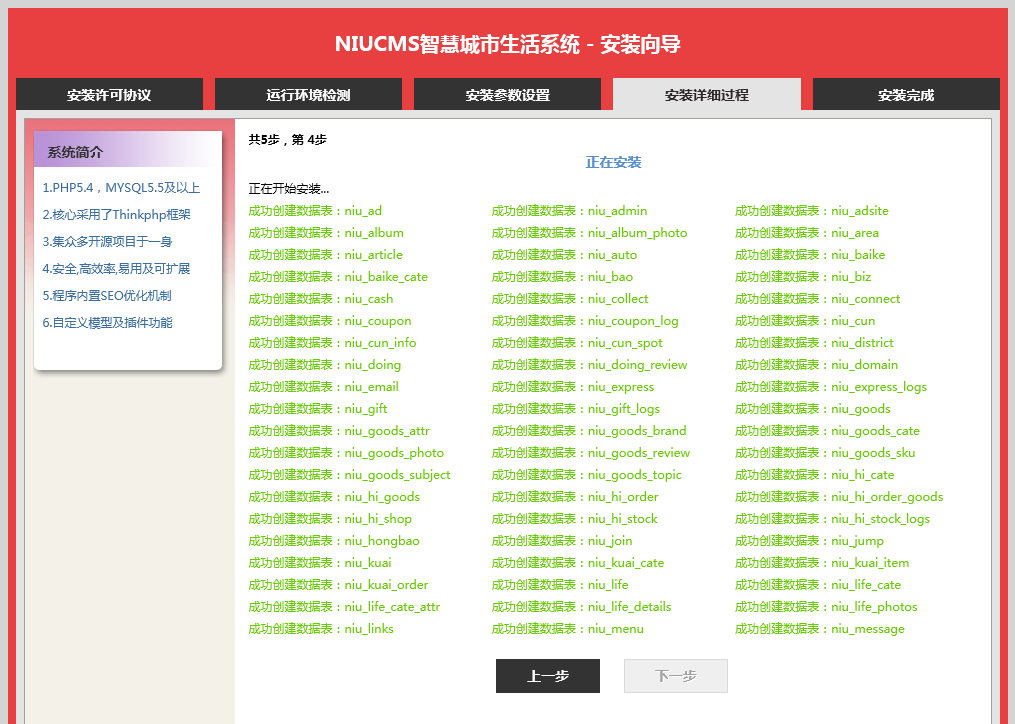Click log entry niu_admin
Screen dimensions: 1015x724
click(569, 210)
